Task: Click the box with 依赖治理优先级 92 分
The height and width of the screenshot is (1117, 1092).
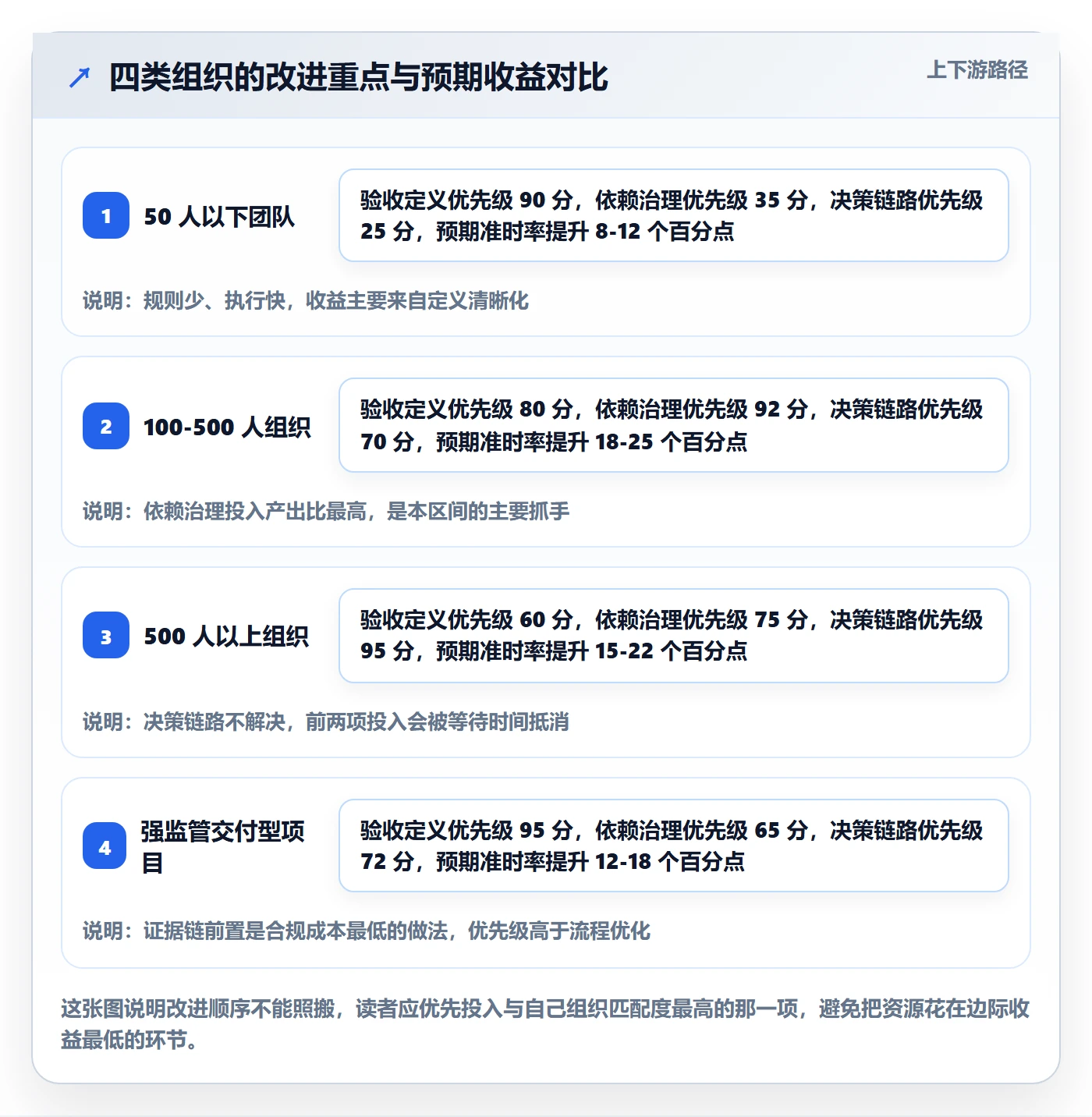Action: point(674,425)
